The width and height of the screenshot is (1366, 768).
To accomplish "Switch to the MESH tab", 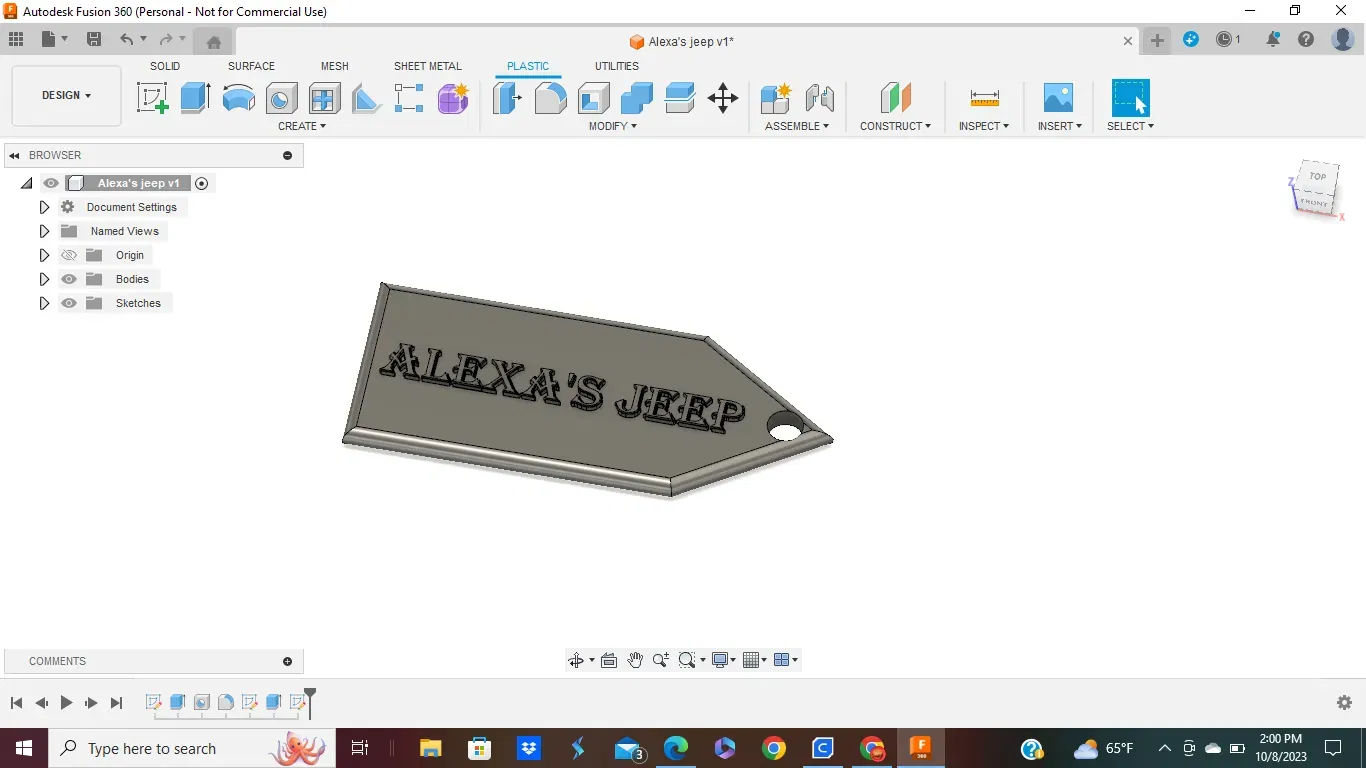I will point(335,66).
